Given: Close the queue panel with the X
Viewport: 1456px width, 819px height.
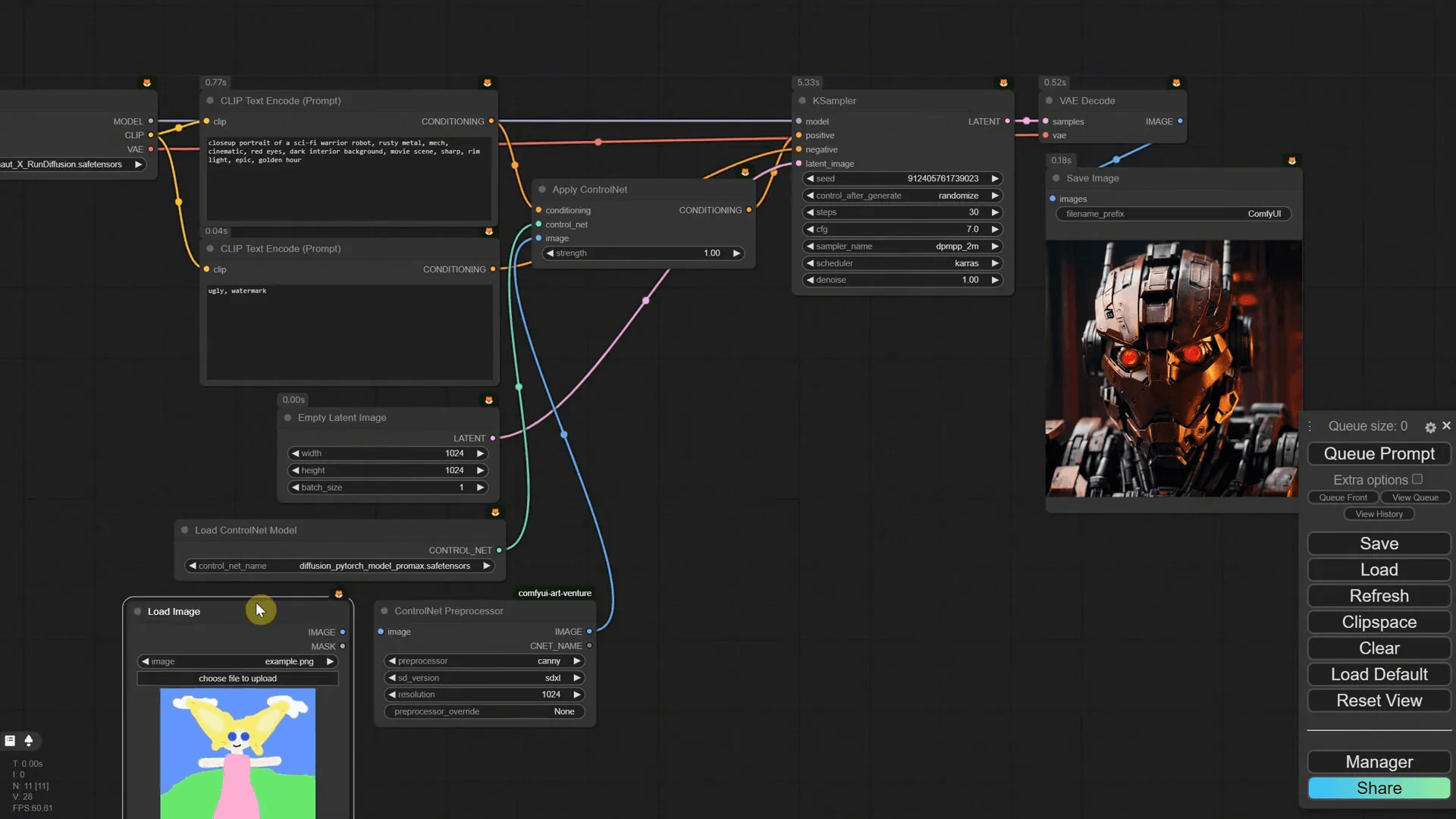Looking at the screenshot, I should coord(1446,425).
